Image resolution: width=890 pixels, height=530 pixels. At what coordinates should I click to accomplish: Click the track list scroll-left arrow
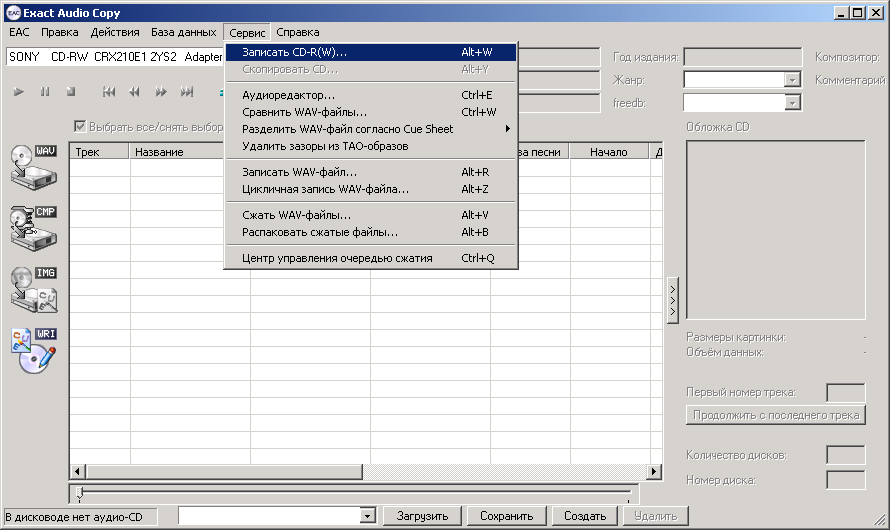pyautogui.click(x=78, y=471)
